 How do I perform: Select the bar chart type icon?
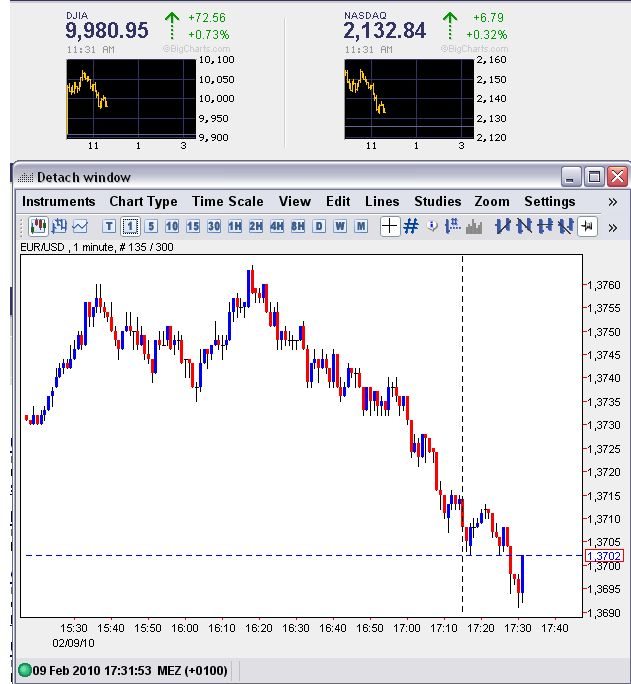click(x=59, y=226)
